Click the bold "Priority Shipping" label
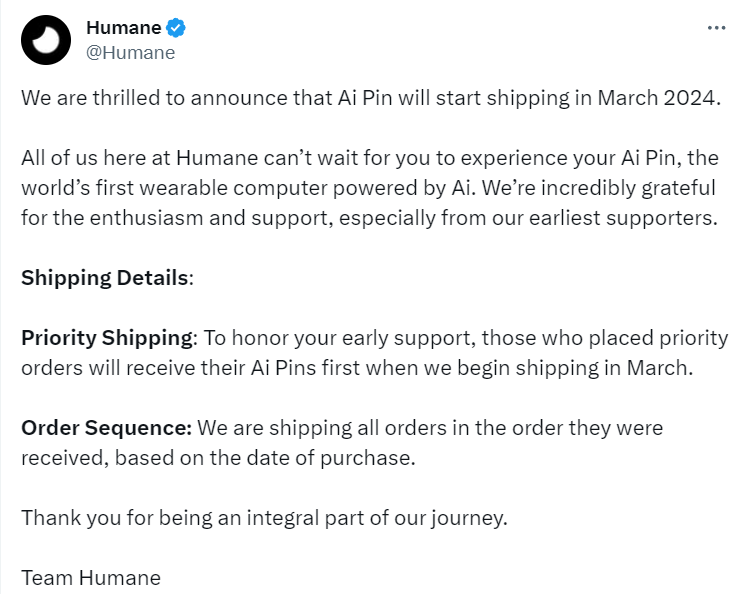This screenshot has width=749, height=594. [x=107, y=338]
